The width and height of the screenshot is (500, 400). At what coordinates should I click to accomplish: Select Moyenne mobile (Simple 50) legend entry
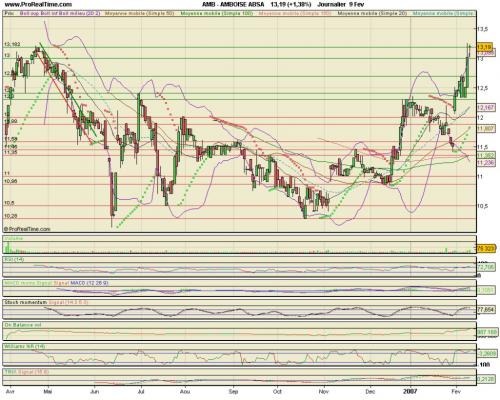pos(140,14)
